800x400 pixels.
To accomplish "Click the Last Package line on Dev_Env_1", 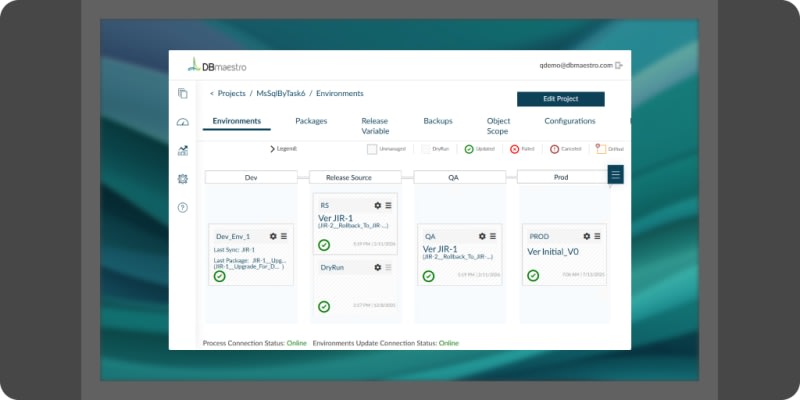I will [250, 260].
